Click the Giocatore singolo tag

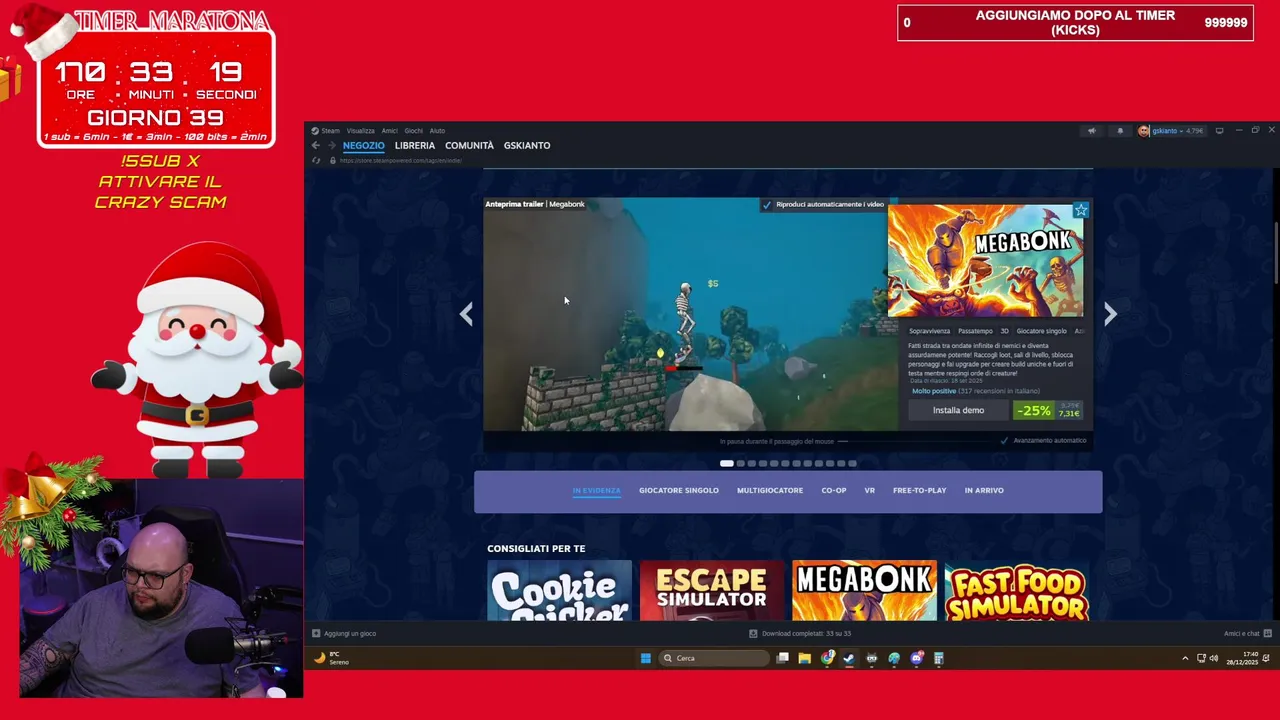[x=1041, y=331]
